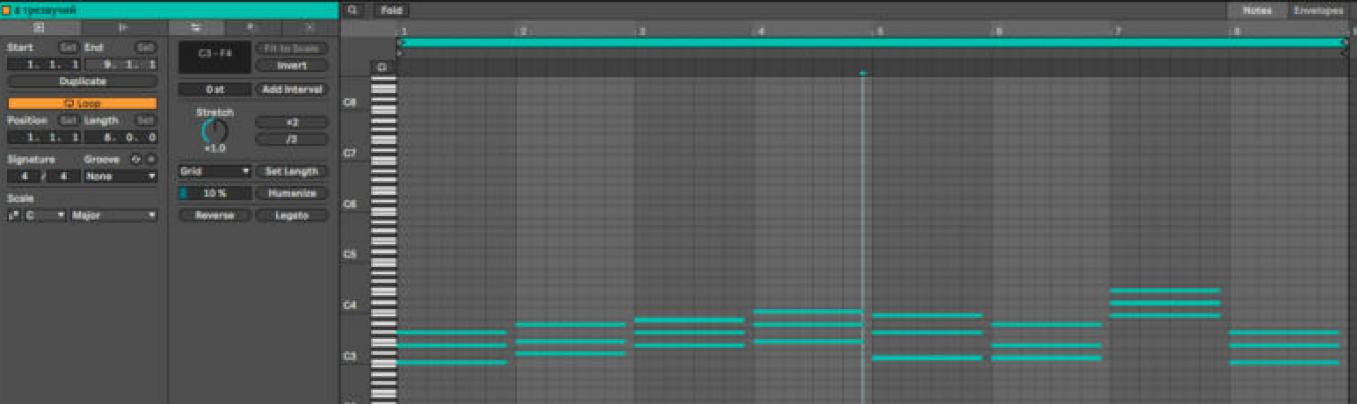The width and height of the screenshot is (1357, 404).
Task: Select the signature numerator field
Action: (x=24, y=176)
